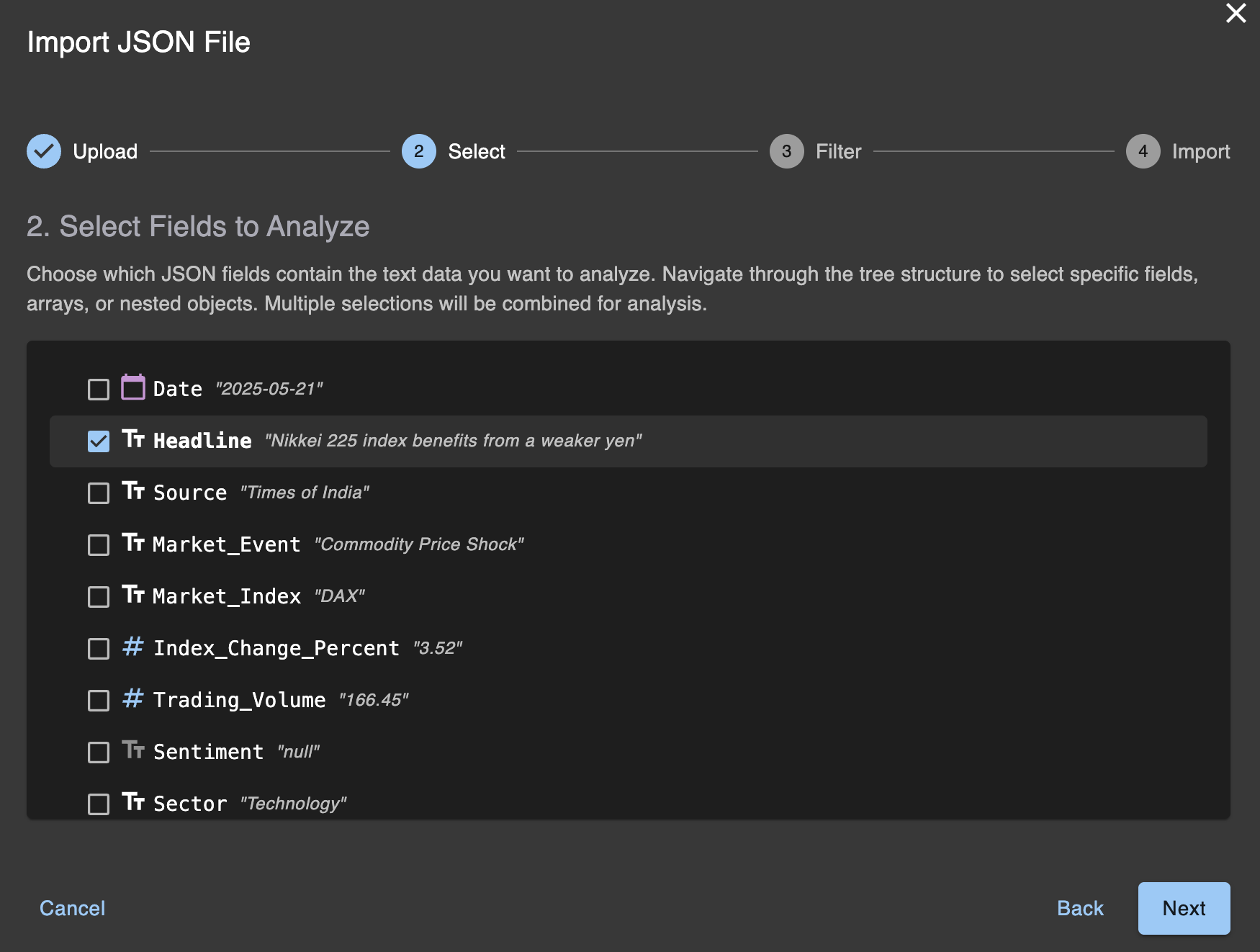This screenshot has width=1260, height=952.
Task: Click the text icon beside Sector
Action: [134, 803]
